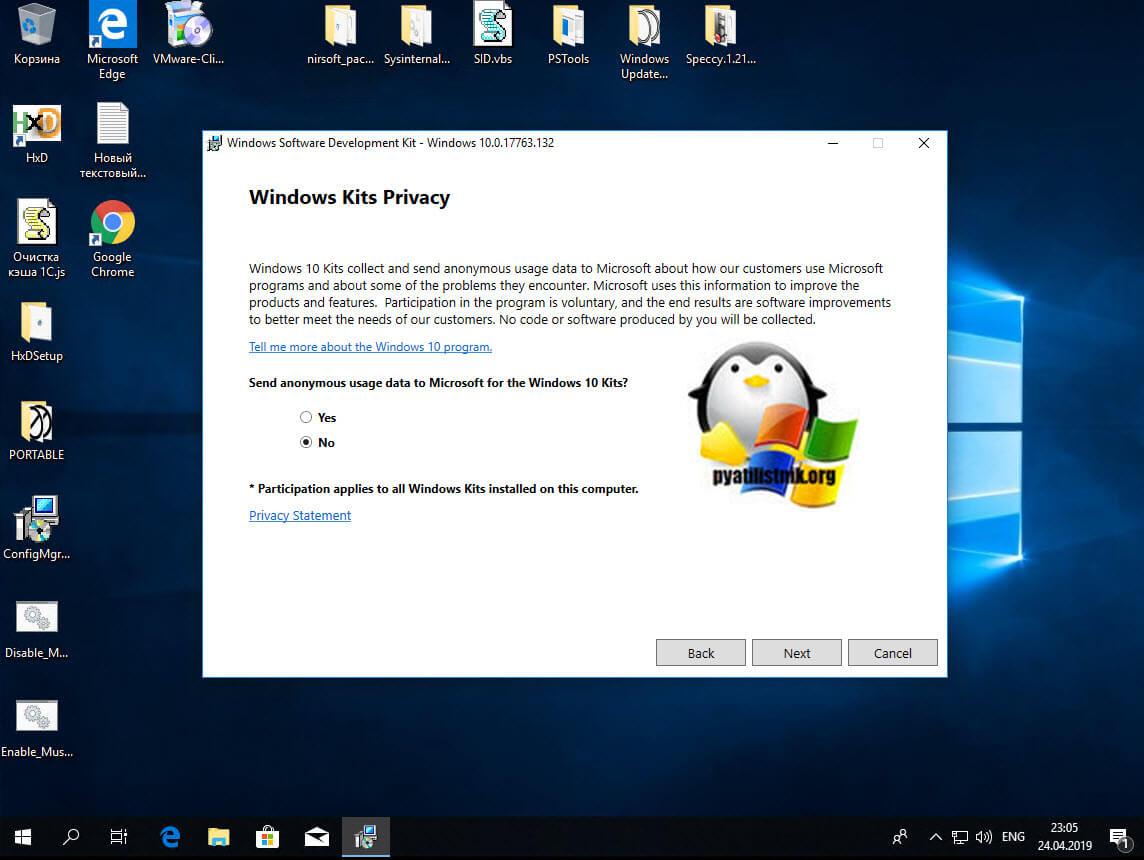Open the People icon in system tray
This screenshot has height=860, width=1144.
tap(900, 837)
